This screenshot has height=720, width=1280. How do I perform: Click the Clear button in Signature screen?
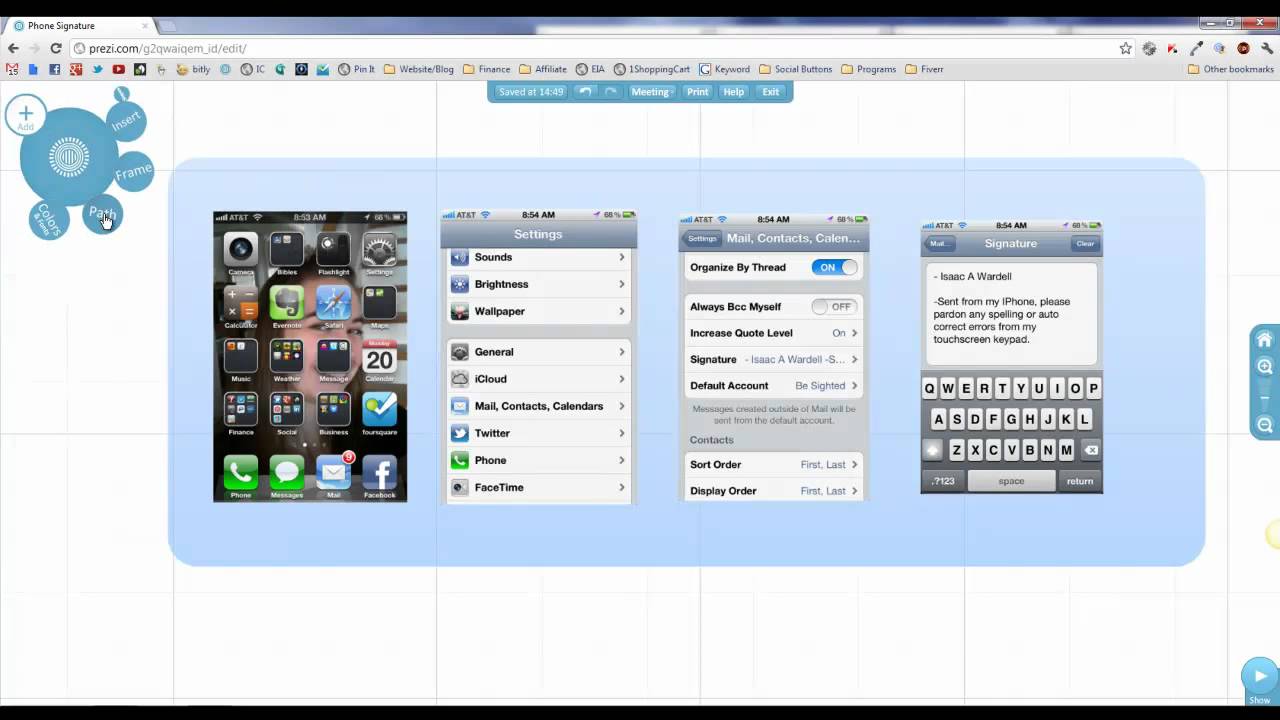coord(1084,244)
